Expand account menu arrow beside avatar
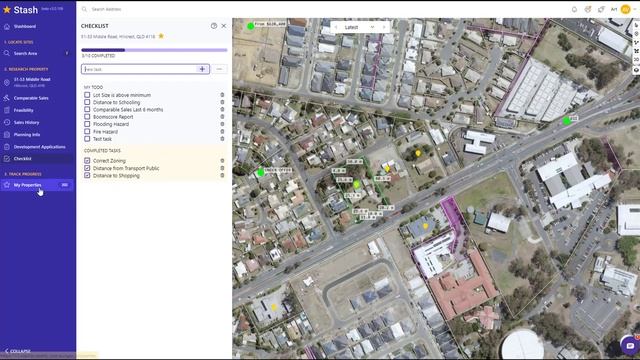 pyautogui.click(x=635, y=9)
